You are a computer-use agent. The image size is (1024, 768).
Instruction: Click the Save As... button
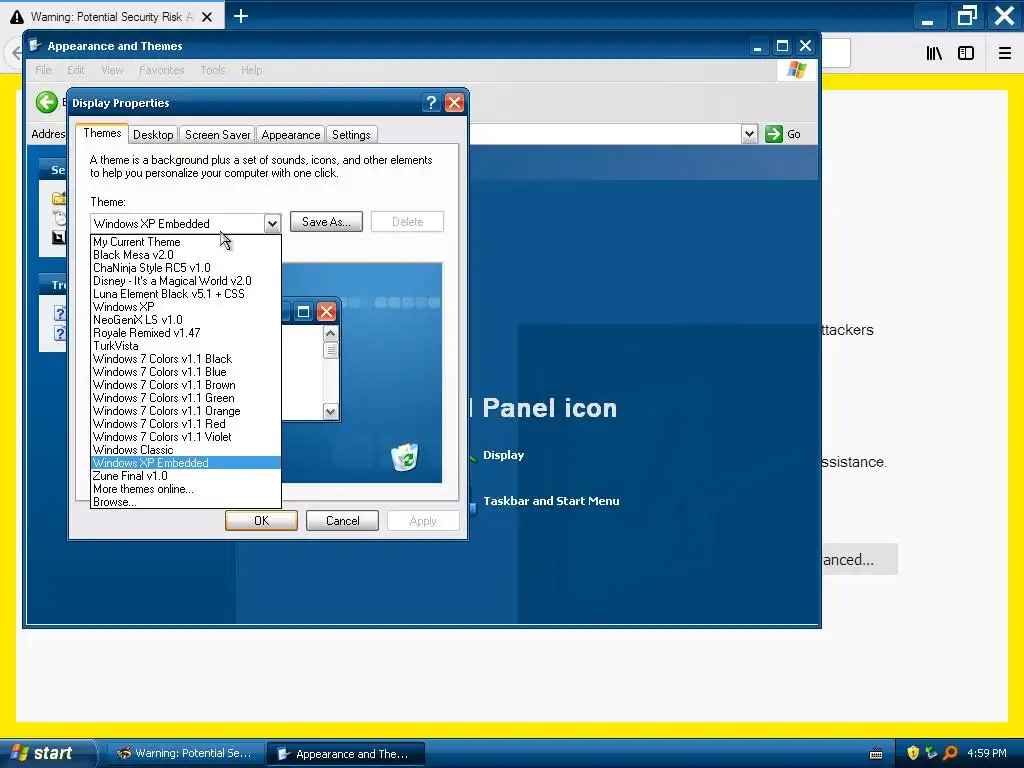click(x=326, y=222)
